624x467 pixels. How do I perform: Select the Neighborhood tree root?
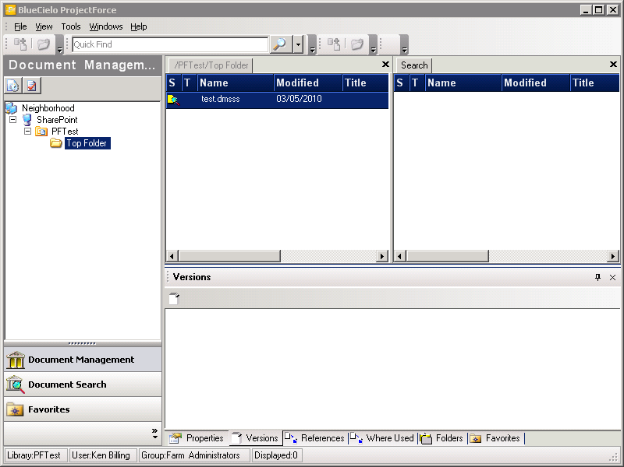point(48,108)
